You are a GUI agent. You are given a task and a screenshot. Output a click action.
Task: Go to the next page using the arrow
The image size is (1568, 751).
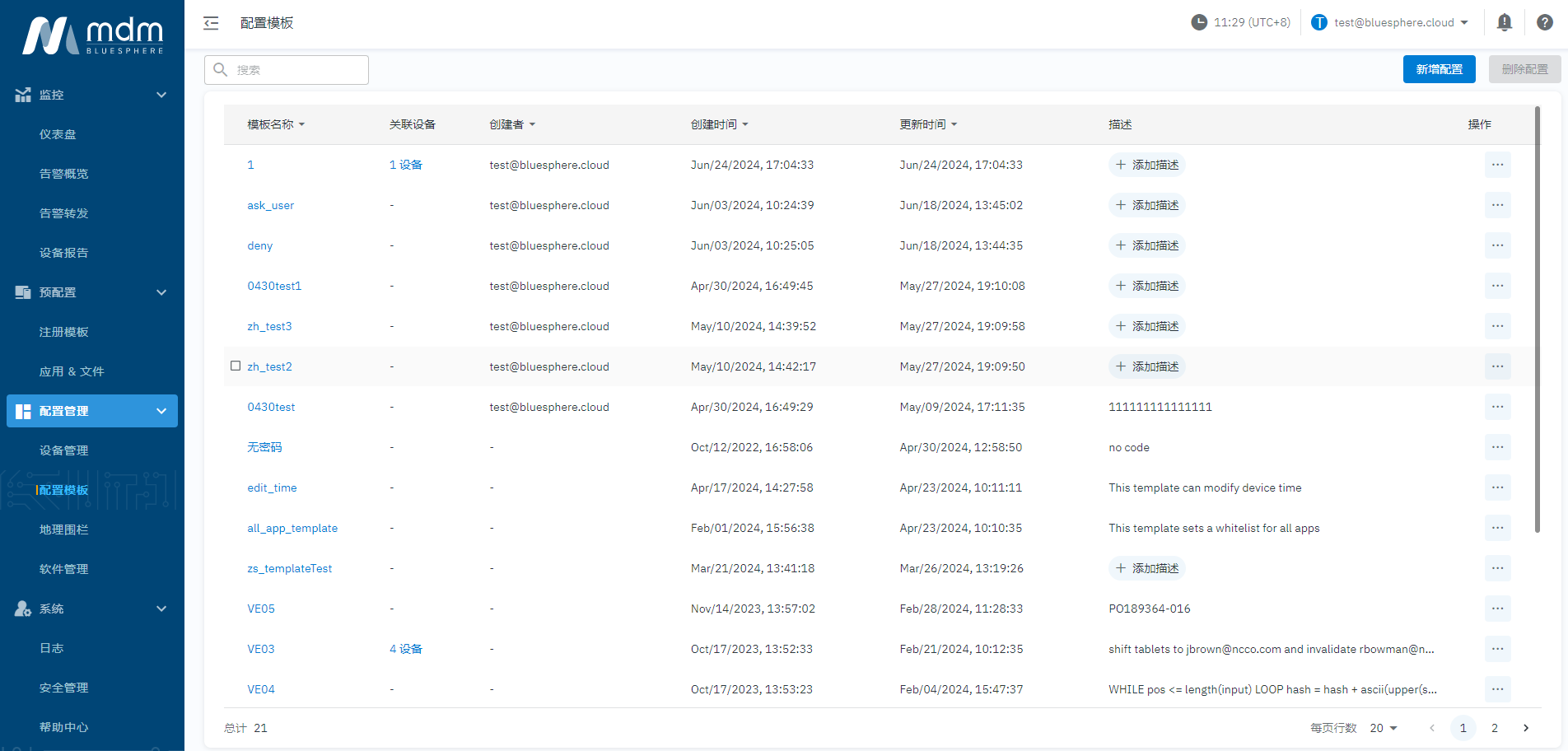click(1526, 728)
